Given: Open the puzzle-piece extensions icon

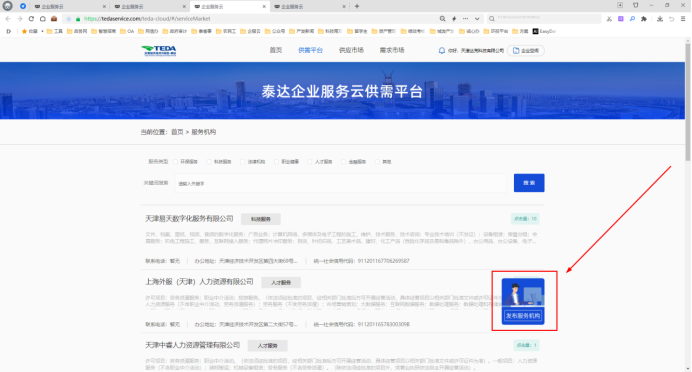Looking at the screenshot, I should (x=644, y=19).
